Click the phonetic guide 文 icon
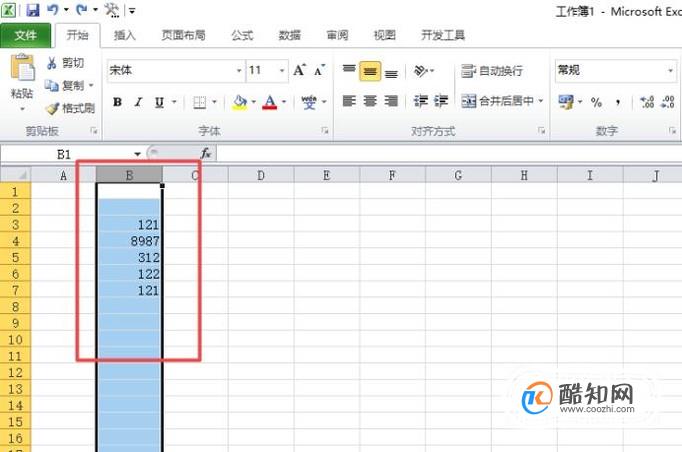 click(309, 102)
